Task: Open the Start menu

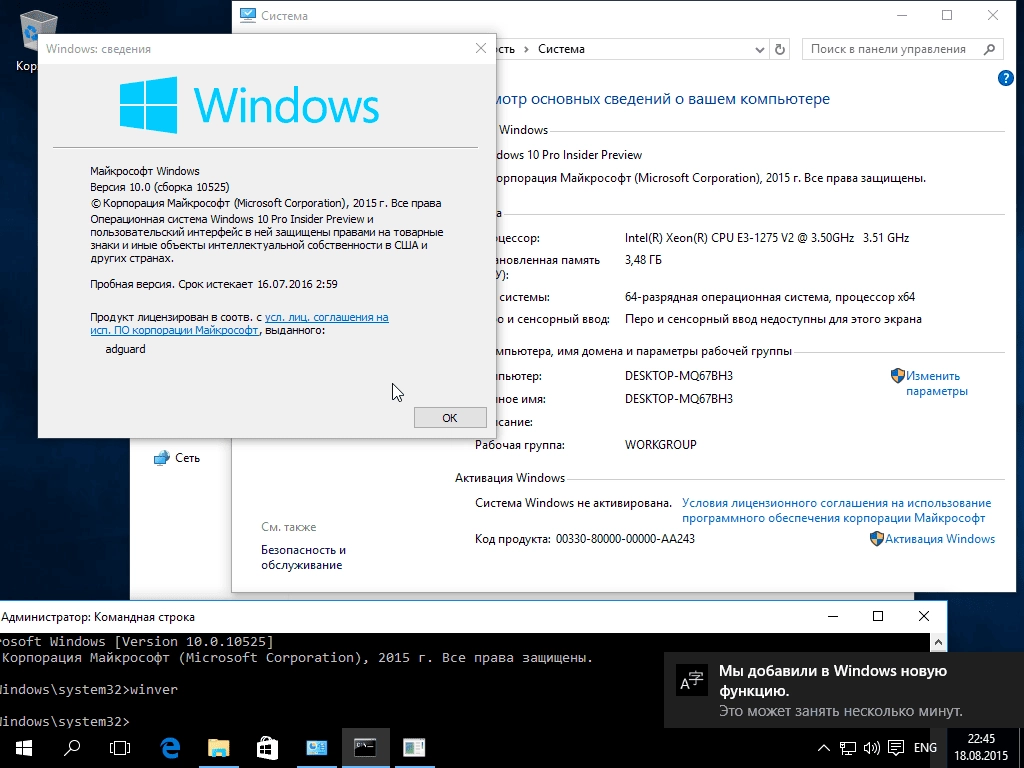Action: [x=24, y=748]
